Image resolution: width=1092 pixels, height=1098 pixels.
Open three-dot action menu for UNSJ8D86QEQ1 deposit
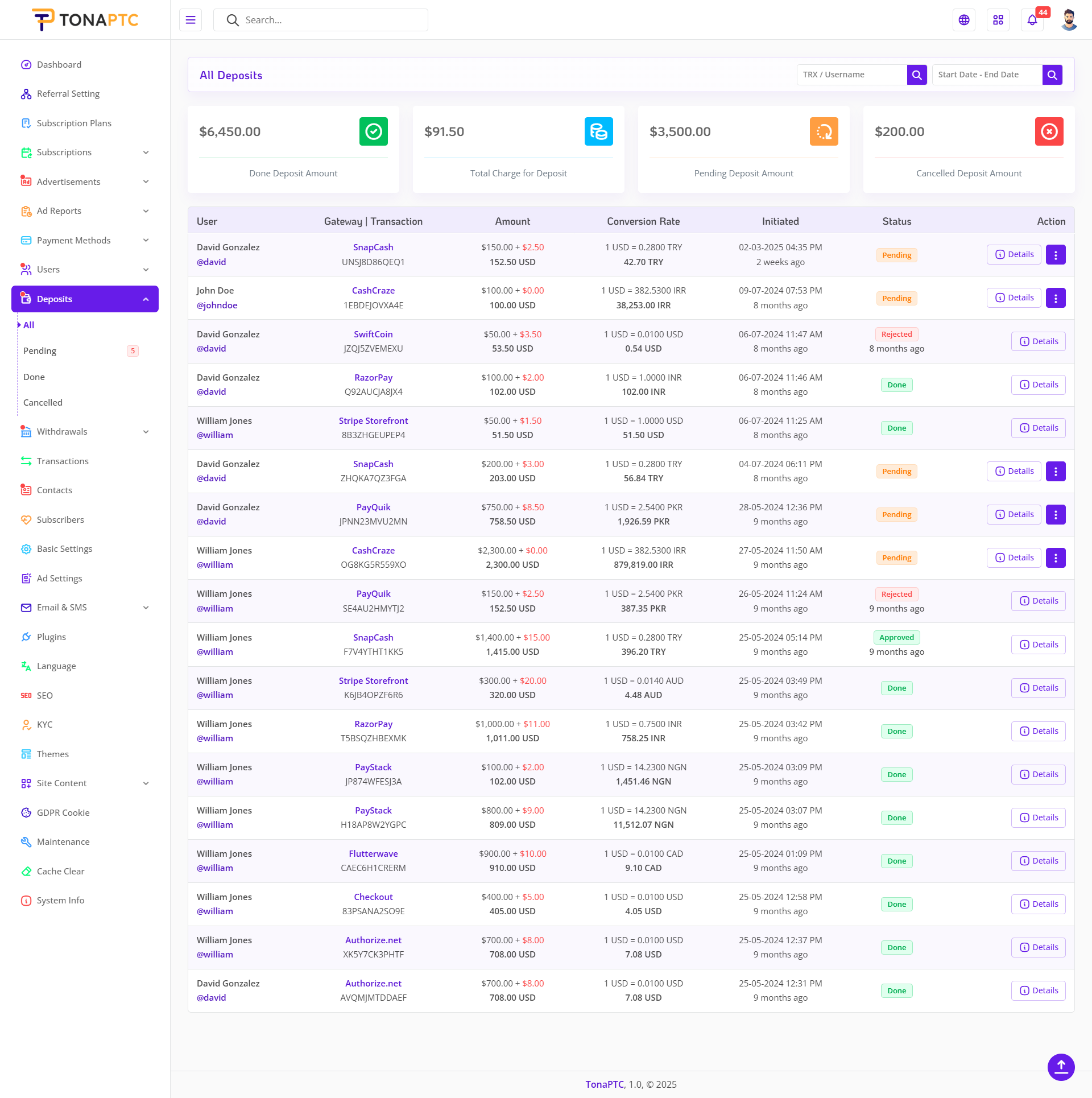coord(1056,255)
